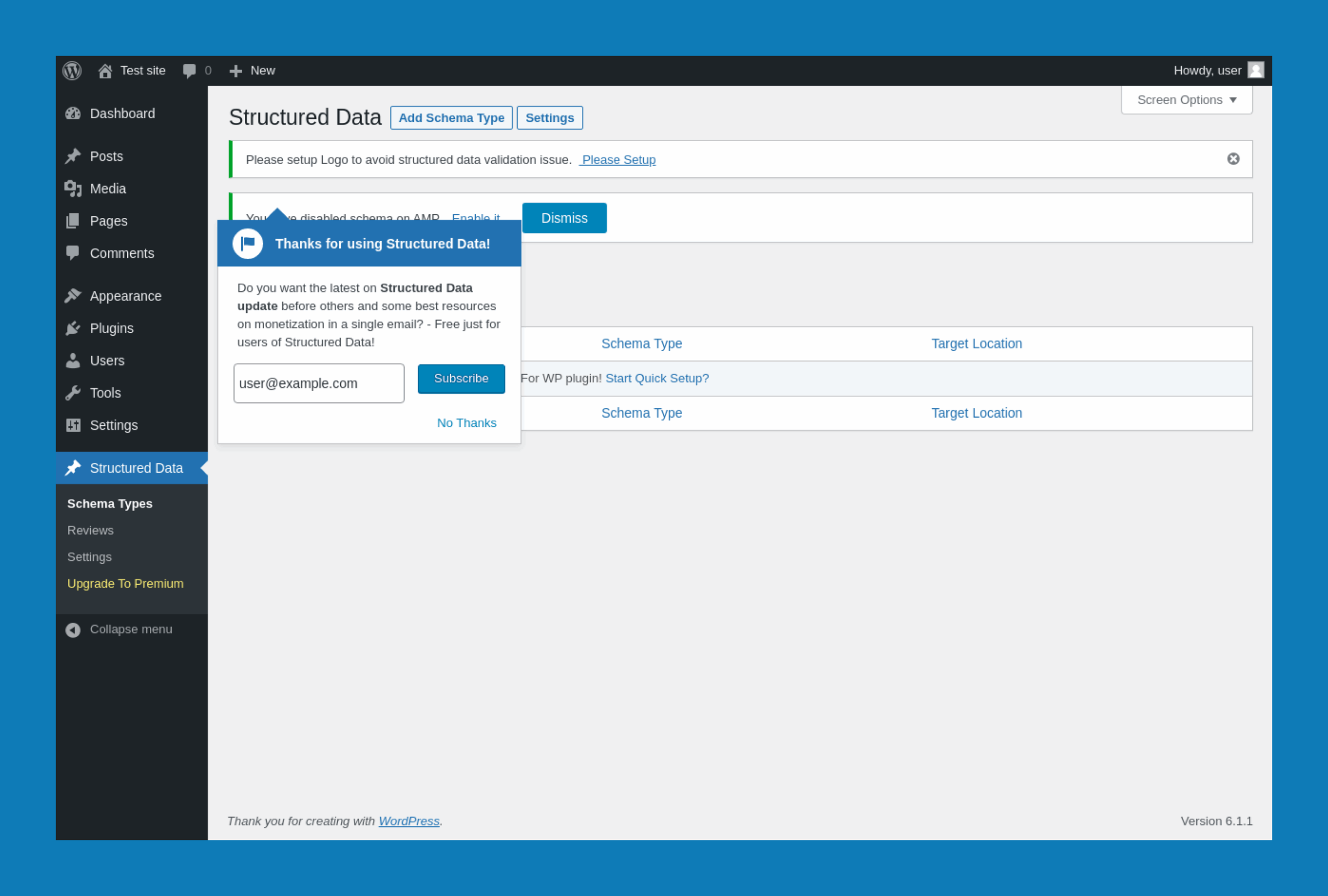The height and width of the screenshot is (896, 1328).
Task: Click the WordPress logo in admin bar
Action: pos(72,70)
